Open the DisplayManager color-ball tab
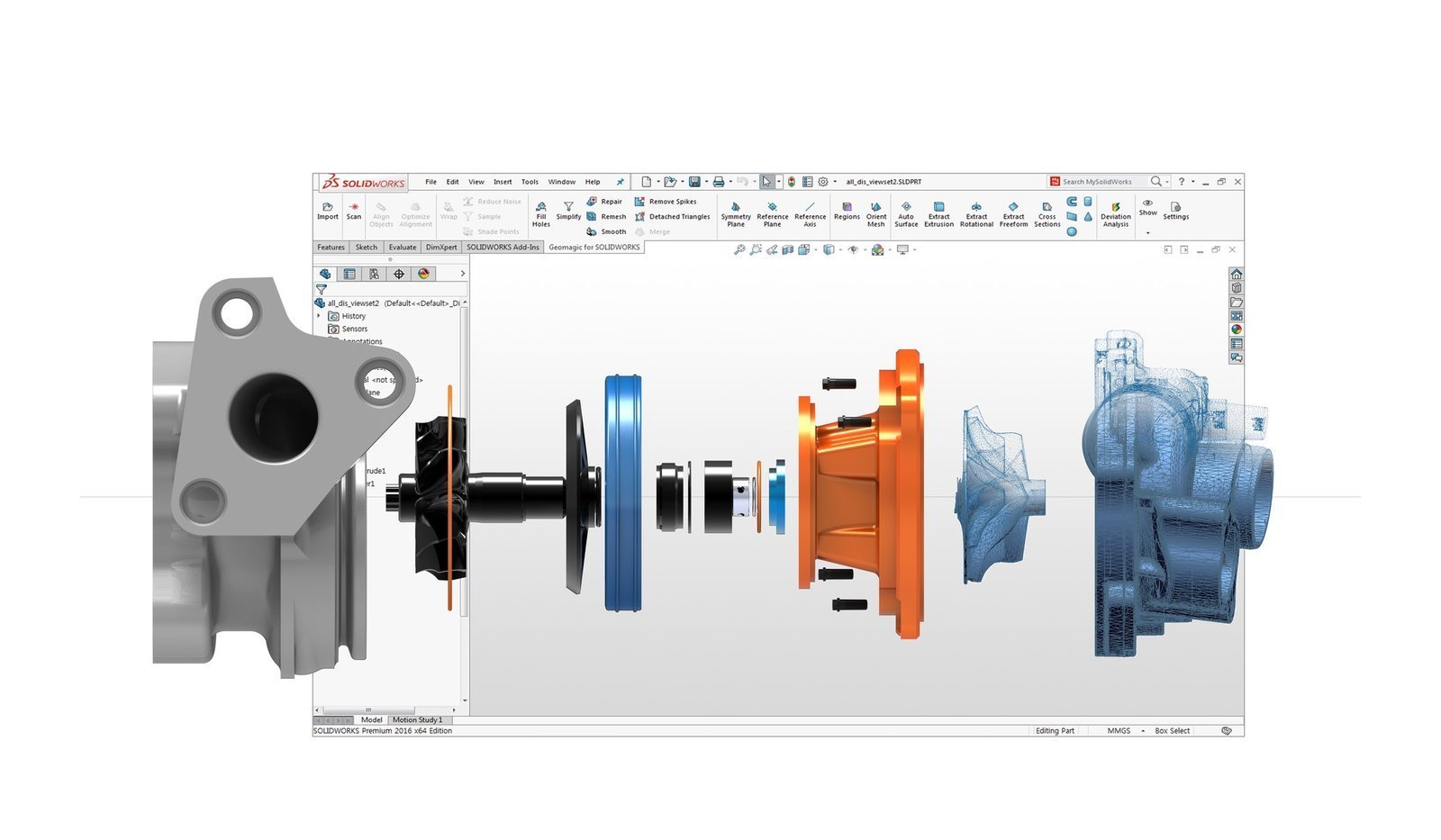The image size is (1441, 840). point(423,274)
